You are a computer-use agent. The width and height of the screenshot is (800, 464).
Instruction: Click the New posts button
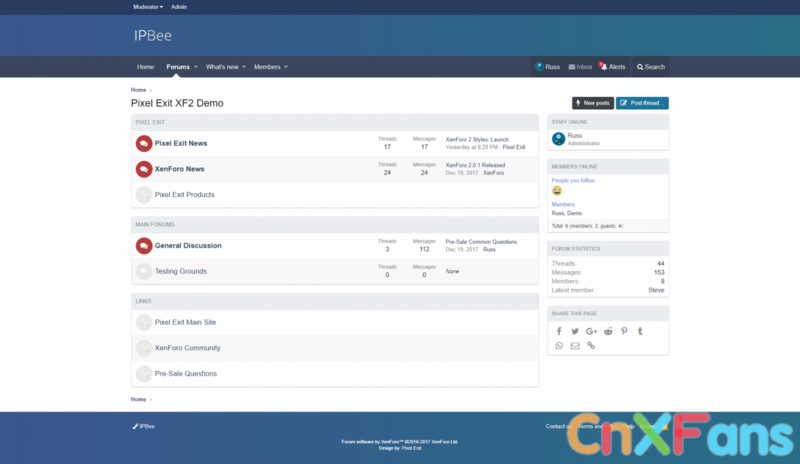click(592, 103)
